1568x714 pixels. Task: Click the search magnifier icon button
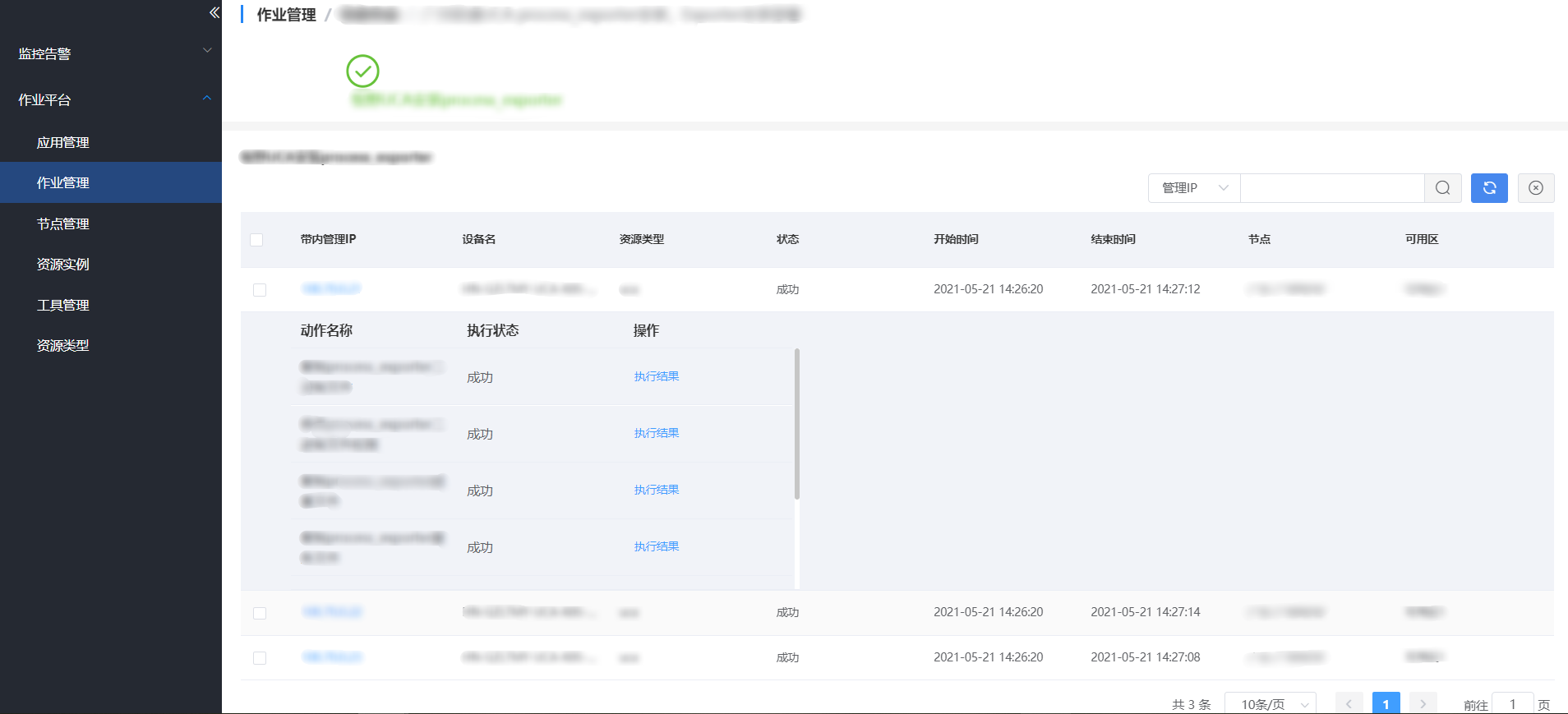[x=1442, y=188]
